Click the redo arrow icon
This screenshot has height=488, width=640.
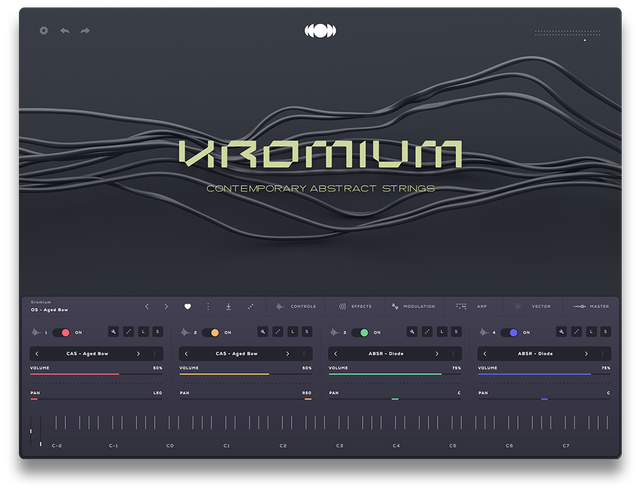tap(85, 31)
